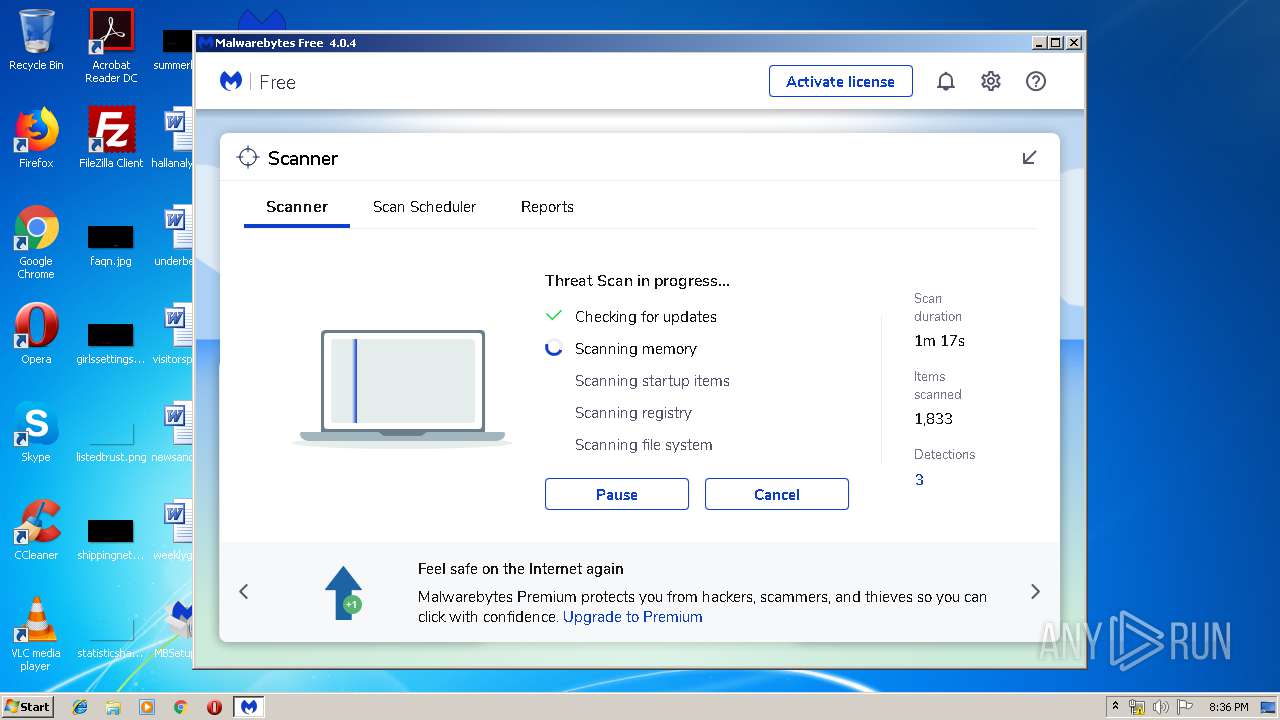The height and width of the screenshot is (720, 1280).
Task: Open Internet Explorer from taskbar
Action: point(80,707)
